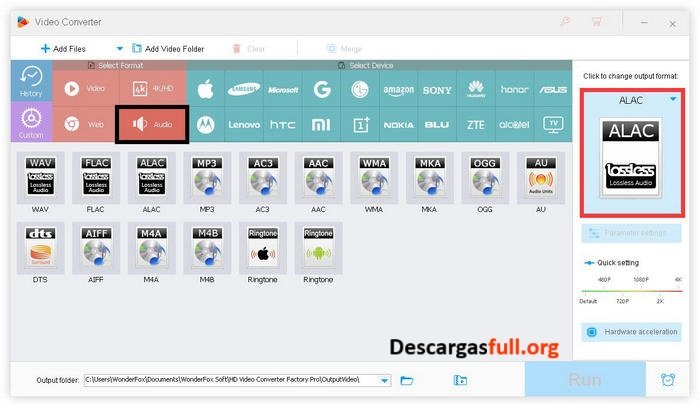Open BLU device presets
700x407 pixels.
click(437, 125)
